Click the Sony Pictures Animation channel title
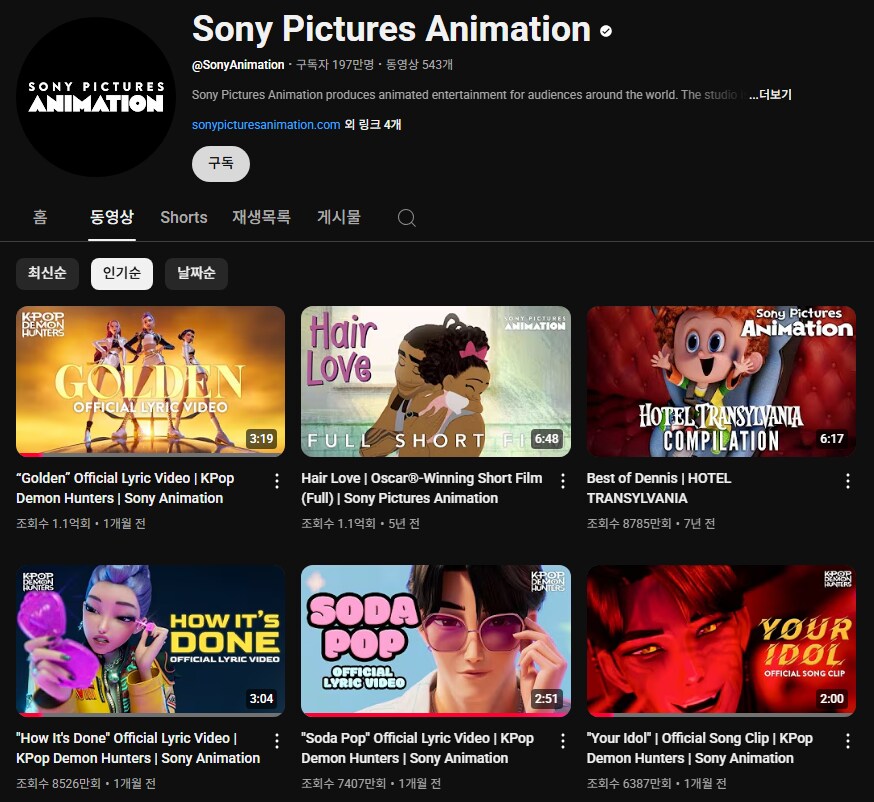Viewport: 874px width, 802px height. tap(391, 29)
